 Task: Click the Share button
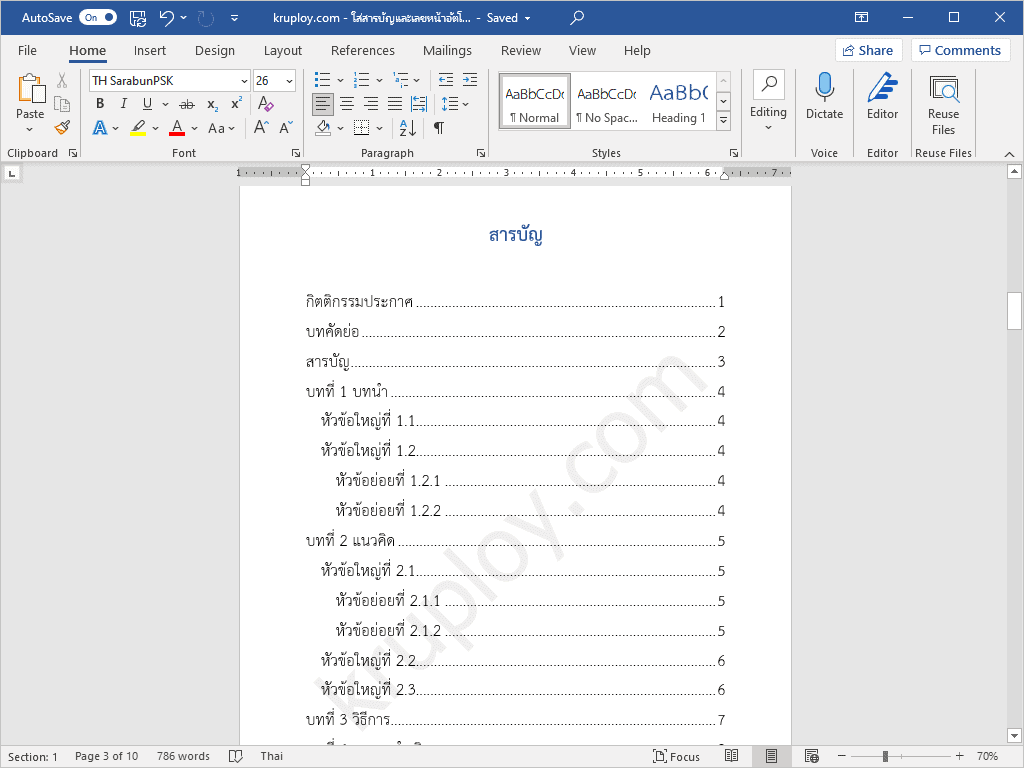click(868, 50)
